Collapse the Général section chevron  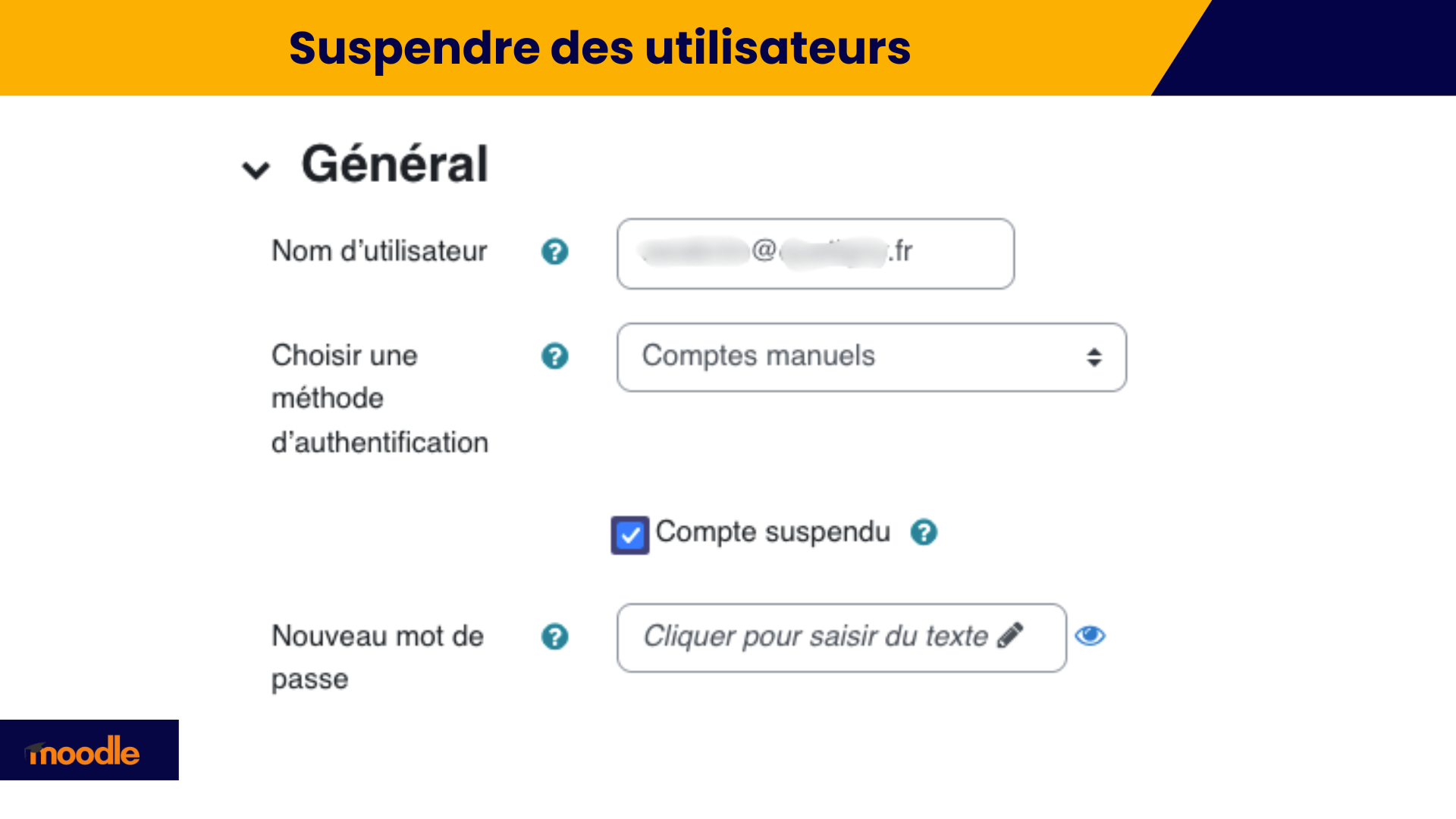click(x=256, y=170)
